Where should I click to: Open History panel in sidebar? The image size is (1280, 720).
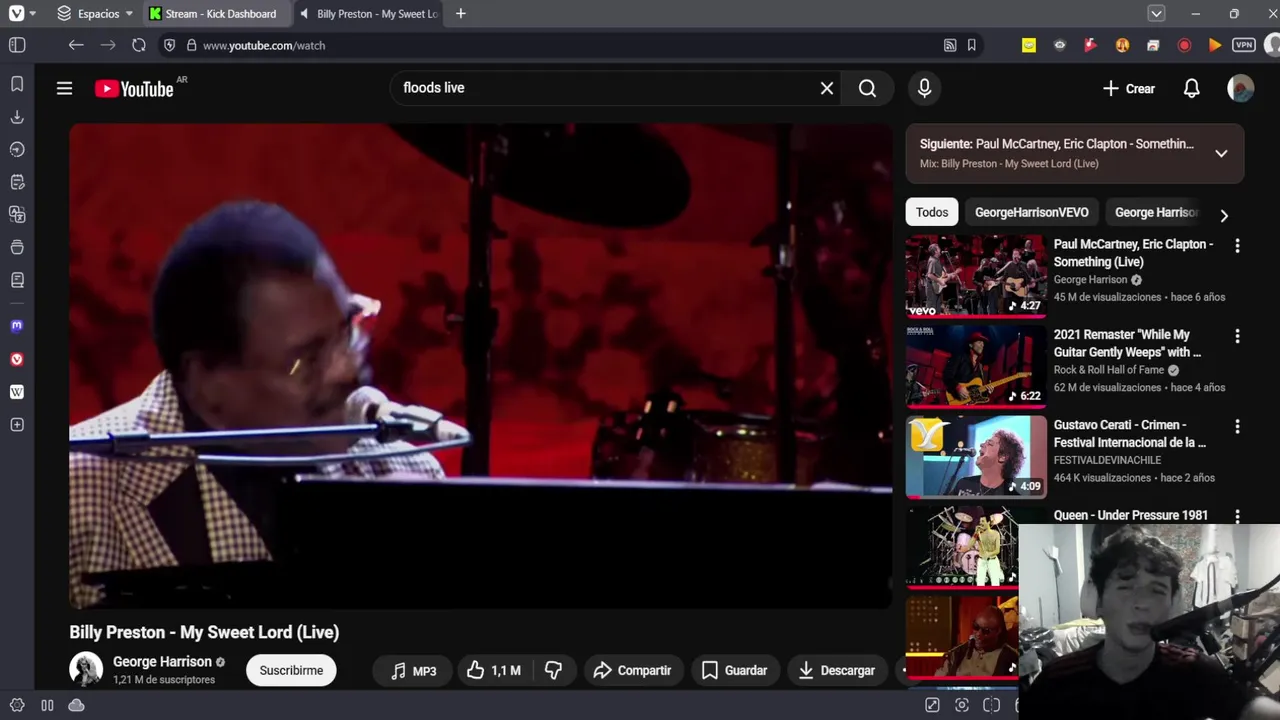17,149
